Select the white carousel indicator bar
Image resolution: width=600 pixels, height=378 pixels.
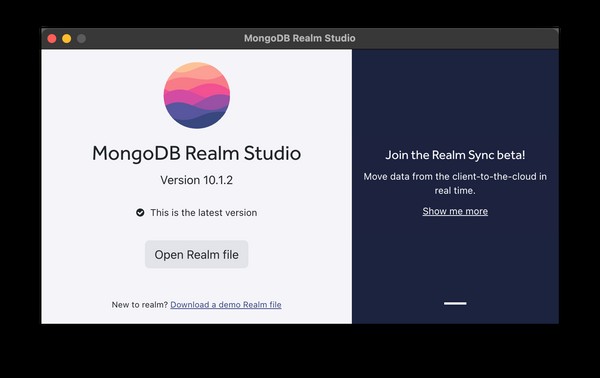[x=455, y=303]
